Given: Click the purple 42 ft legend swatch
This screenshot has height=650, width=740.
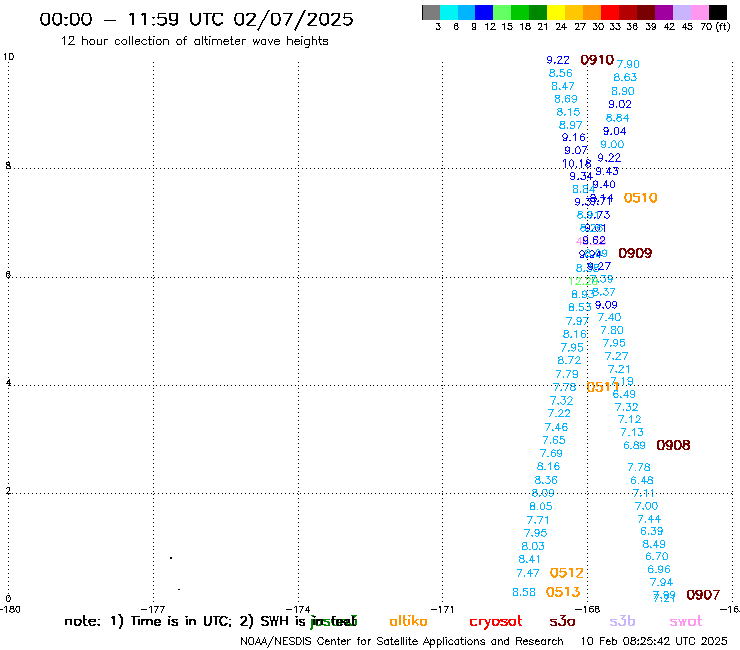Looking at the screenshot, I should point(664,12).
